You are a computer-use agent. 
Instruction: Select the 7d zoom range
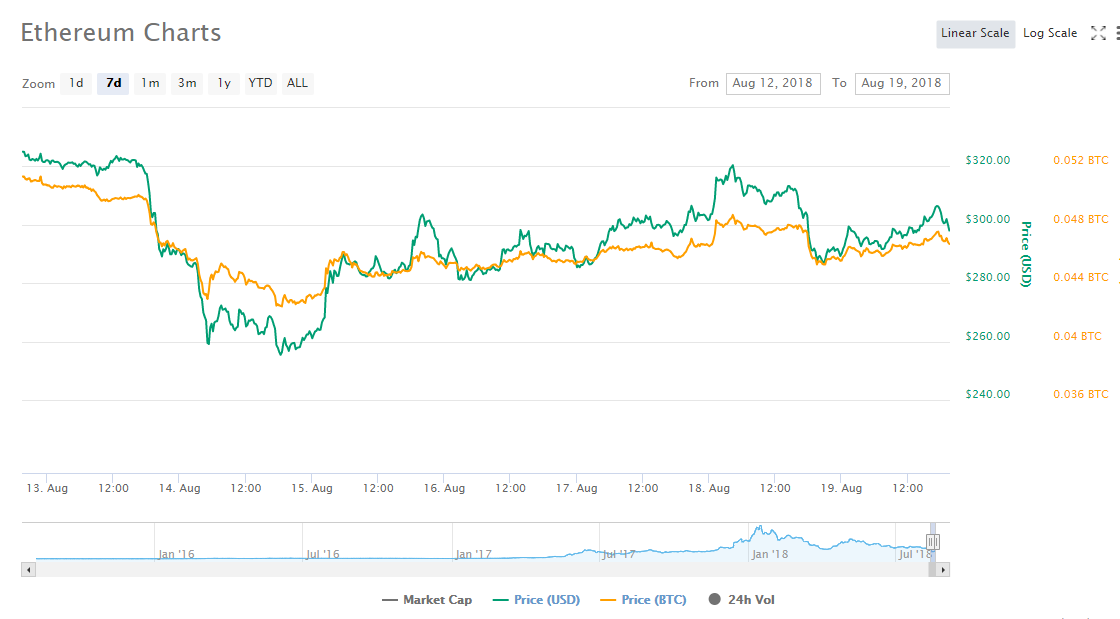(113, 83)
